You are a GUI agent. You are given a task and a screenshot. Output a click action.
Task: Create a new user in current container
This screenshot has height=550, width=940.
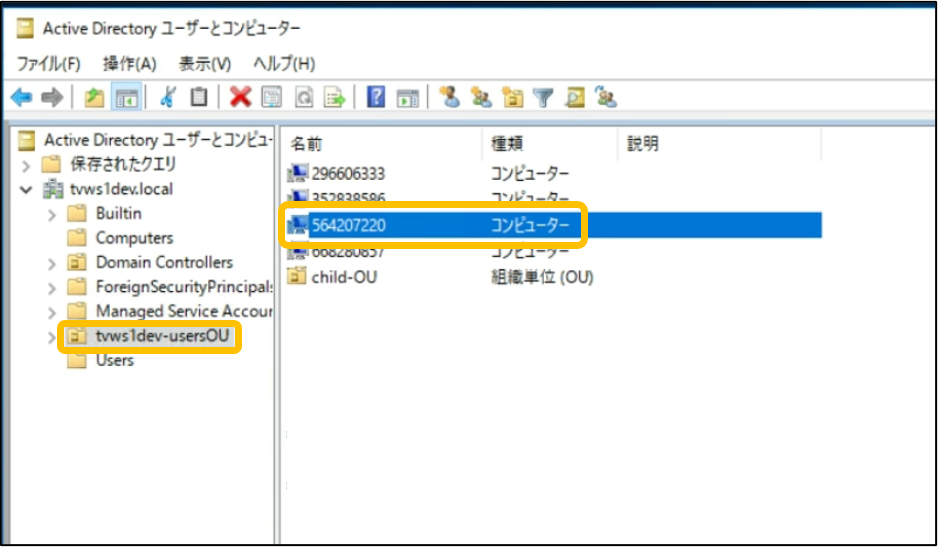point(450,97)
